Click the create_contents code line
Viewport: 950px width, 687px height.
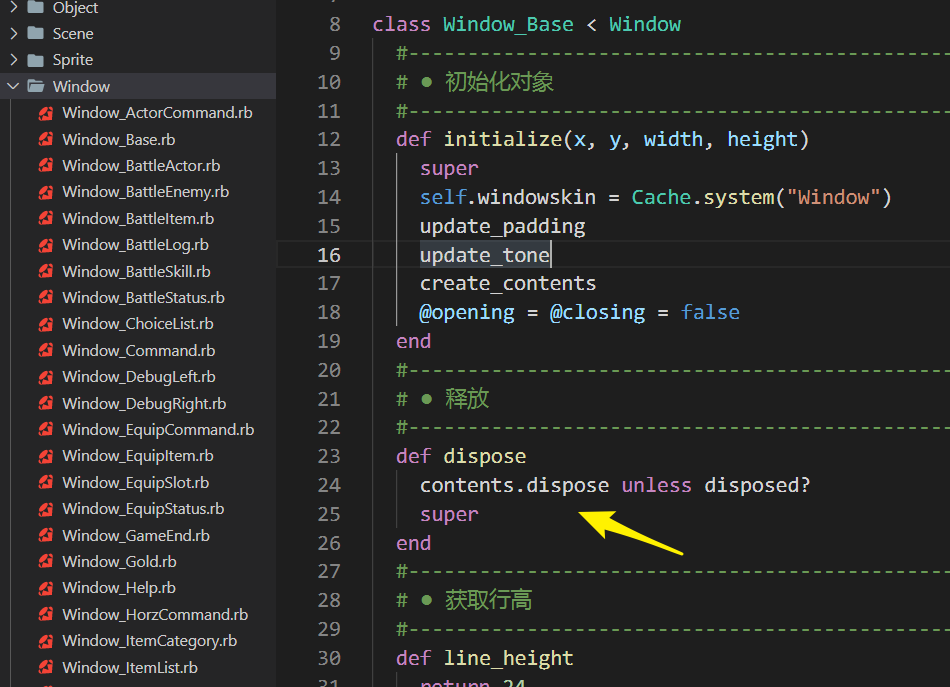508,284
